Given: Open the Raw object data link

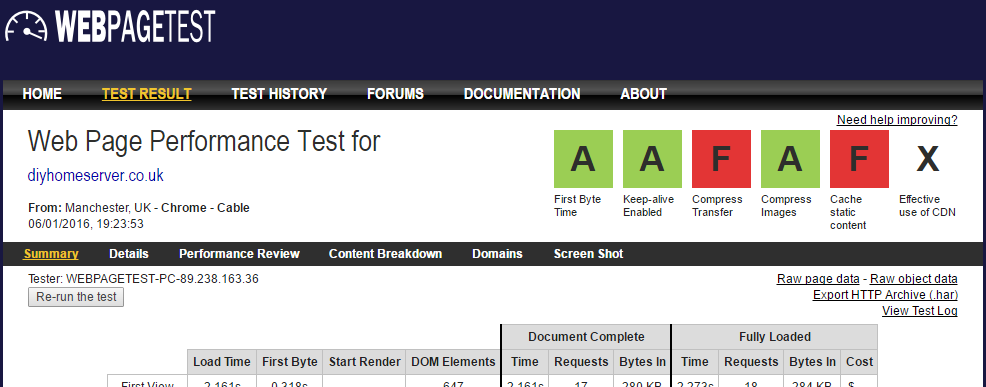Looking at the screenshot, I should 914,279.
